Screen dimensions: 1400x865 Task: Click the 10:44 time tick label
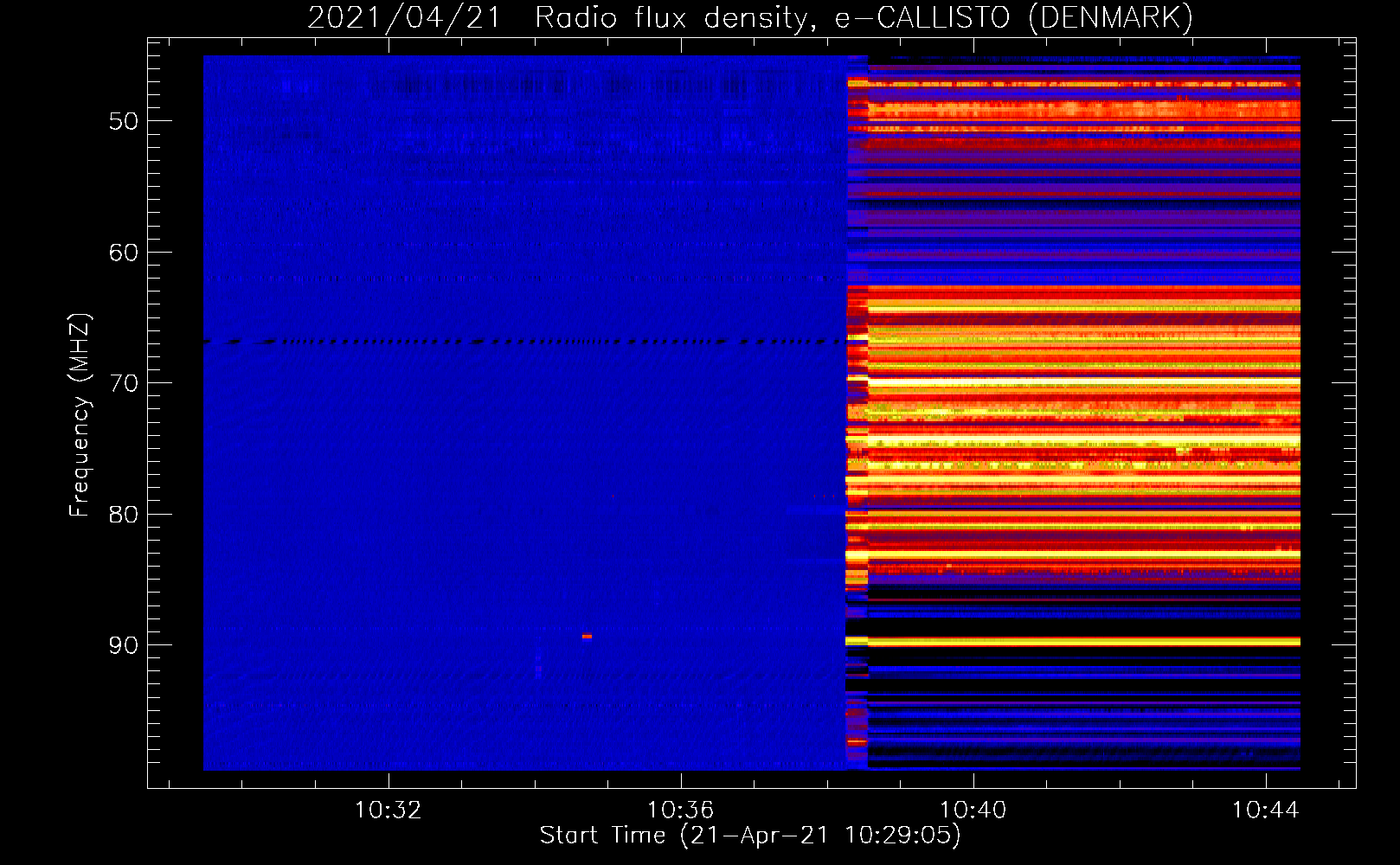1266,811
